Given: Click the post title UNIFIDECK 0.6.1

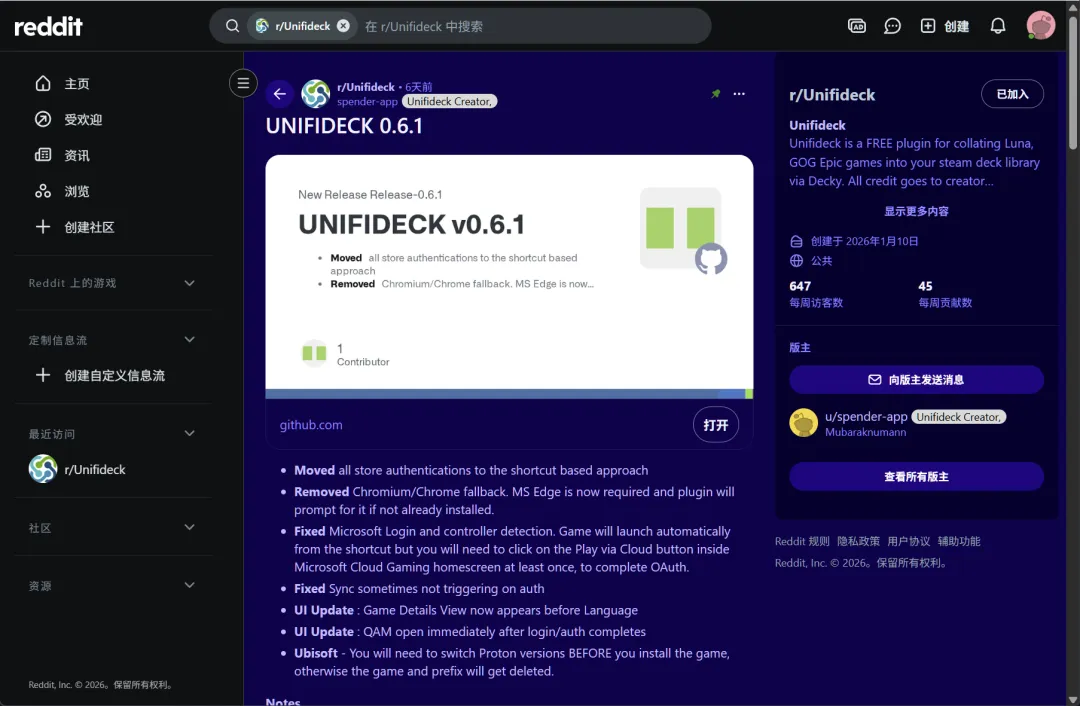Looking at the screenshot, I should point(344,126).
